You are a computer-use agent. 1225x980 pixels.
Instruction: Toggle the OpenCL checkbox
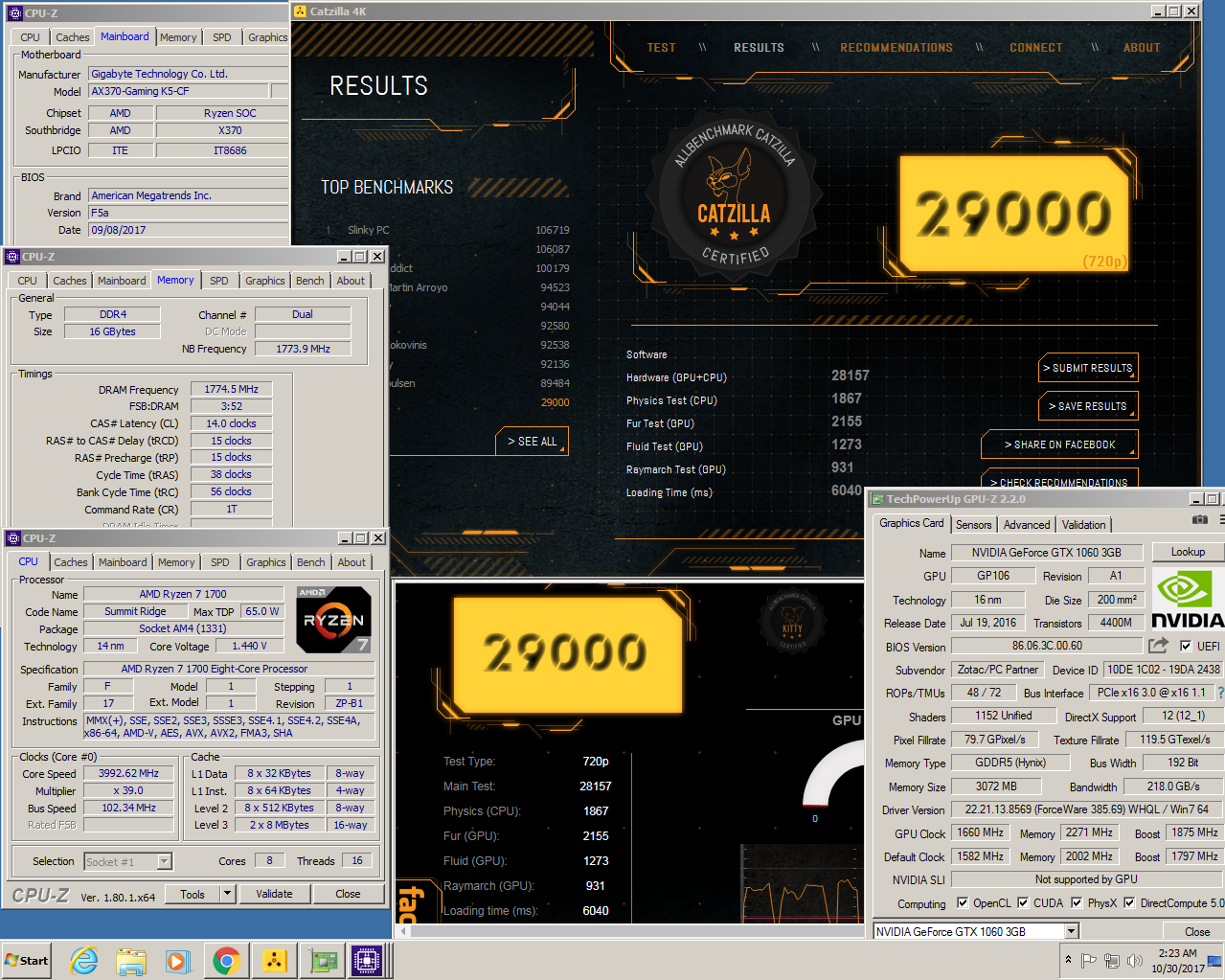tap(962, 902)
